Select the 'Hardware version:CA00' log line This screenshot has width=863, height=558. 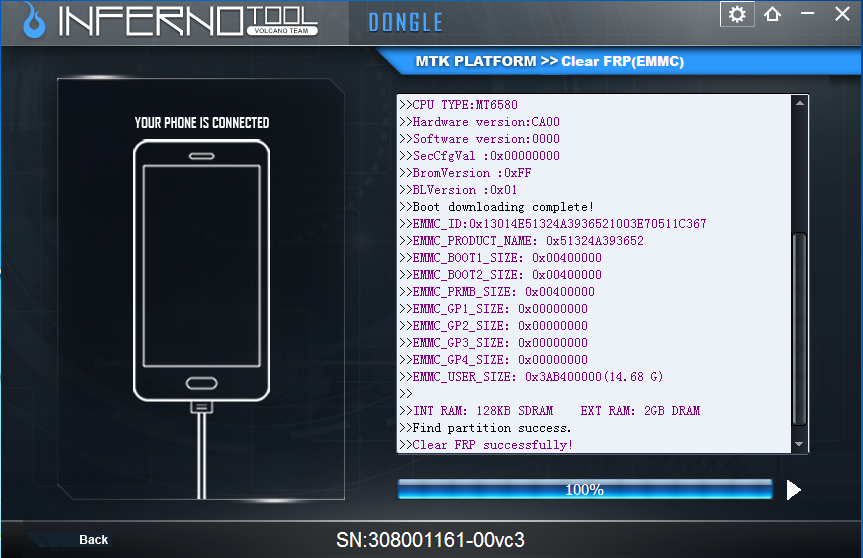pyautogui.click(x=479, y=122)
